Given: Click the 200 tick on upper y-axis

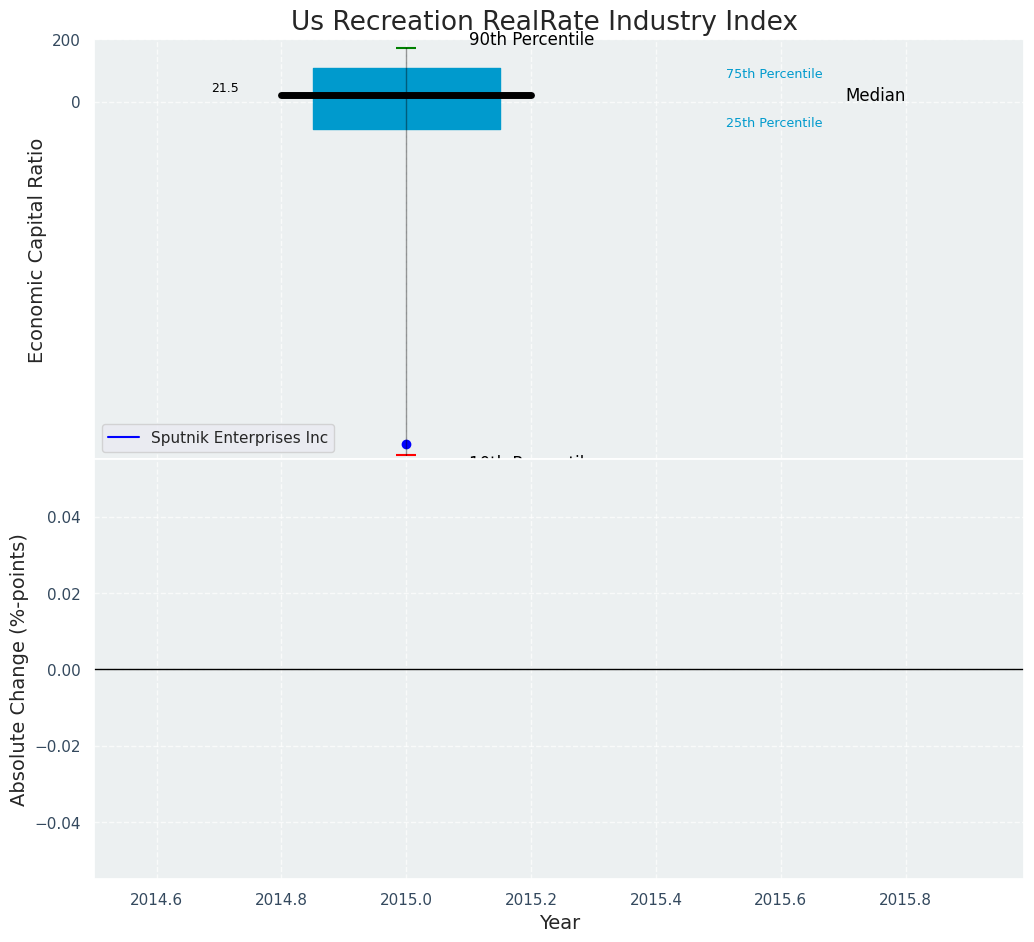Looking at the screenshot, I should point(66,41).
